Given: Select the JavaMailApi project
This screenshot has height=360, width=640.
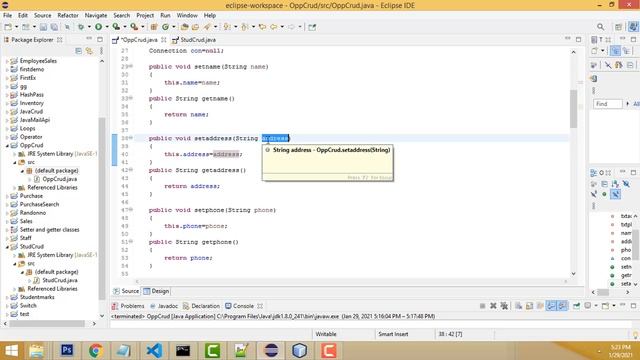Looking at the screenshot, I should (x=35, y=120).
